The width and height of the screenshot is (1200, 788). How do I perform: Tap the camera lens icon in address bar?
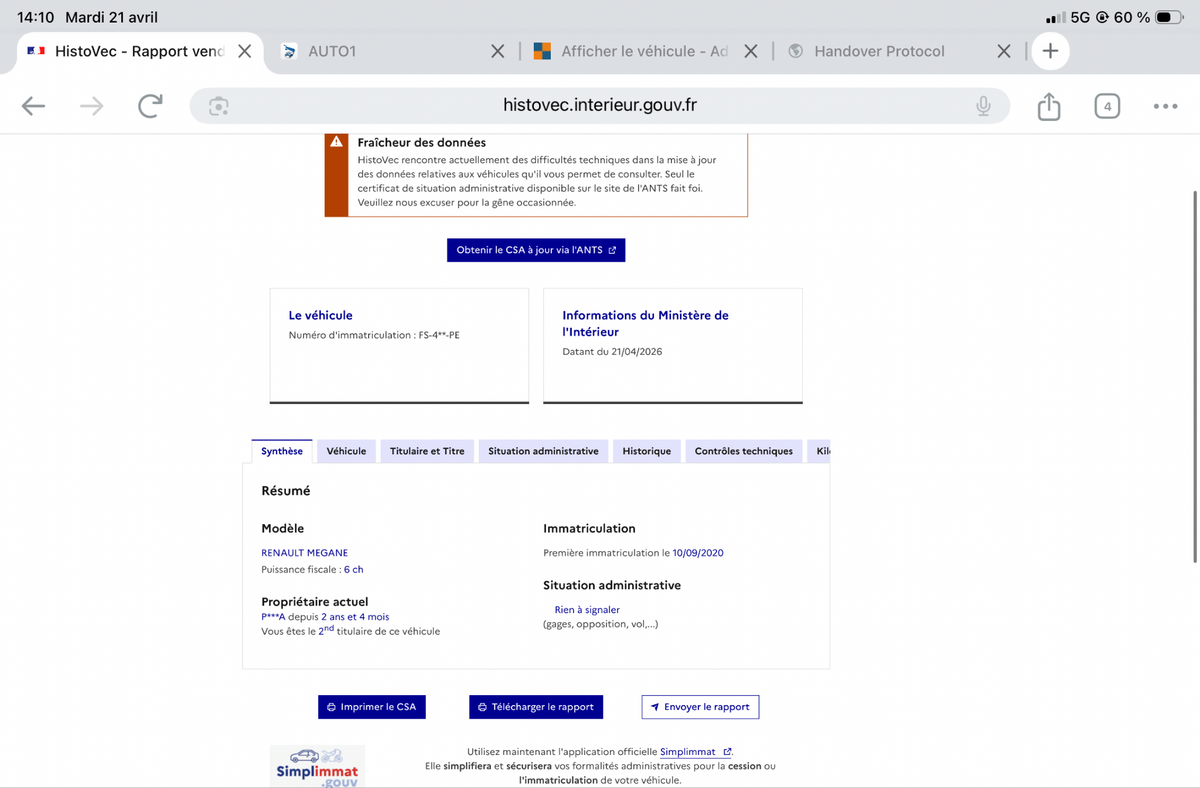219,106
